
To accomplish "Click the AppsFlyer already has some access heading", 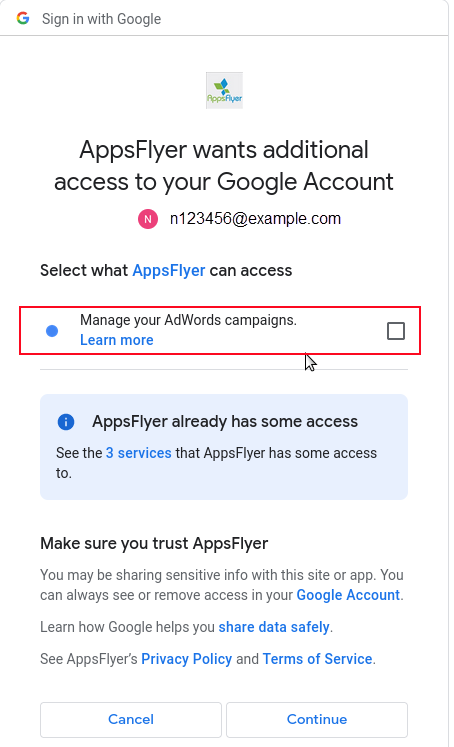I will [x=225, y=422].
